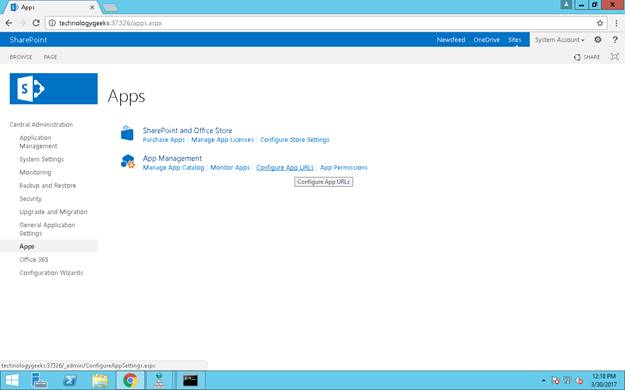Image resolution: width=625 pixels, height=390 pixels.
Task: Open the Chrome menu dots icon
Action: tap(616, 23)
